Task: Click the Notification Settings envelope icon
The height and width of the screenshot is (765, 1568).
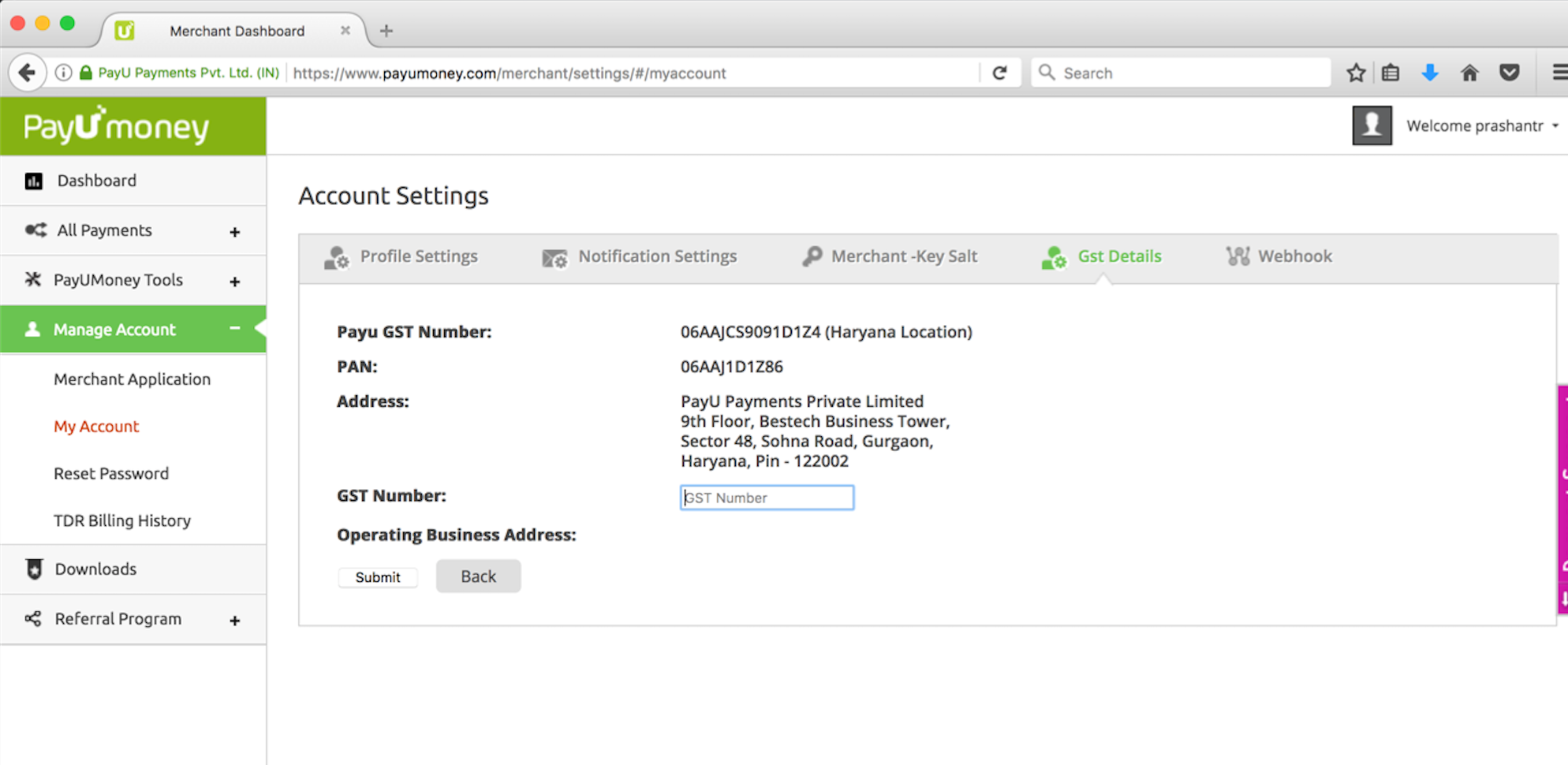Action: (554, 258)
